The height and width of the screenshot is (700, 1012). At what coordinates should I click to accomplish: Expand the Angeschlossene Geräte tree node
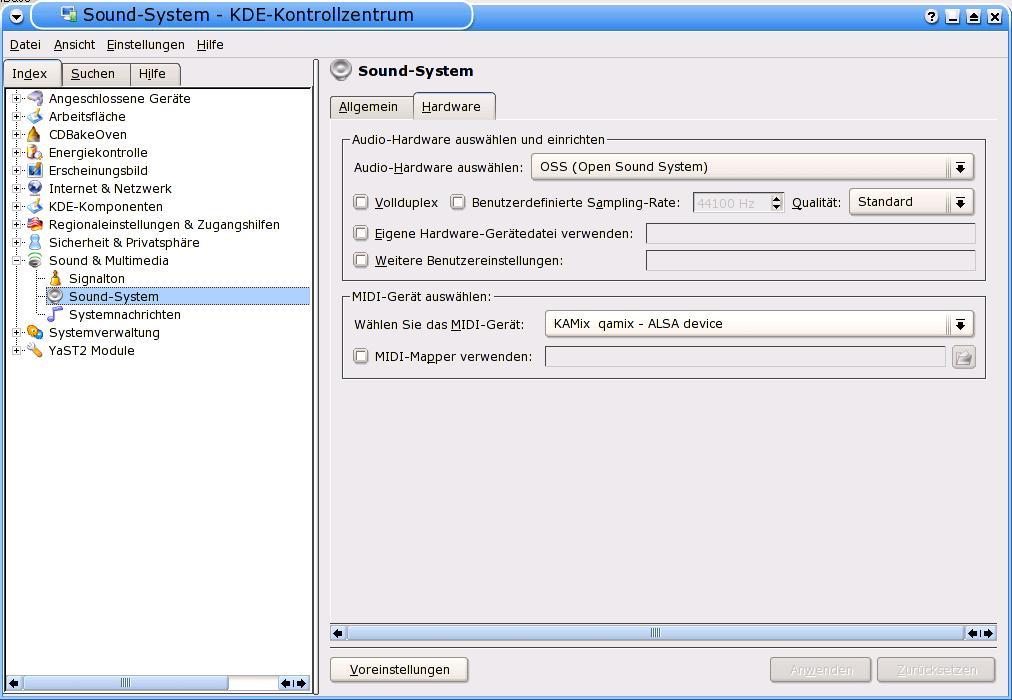[16, 99]
